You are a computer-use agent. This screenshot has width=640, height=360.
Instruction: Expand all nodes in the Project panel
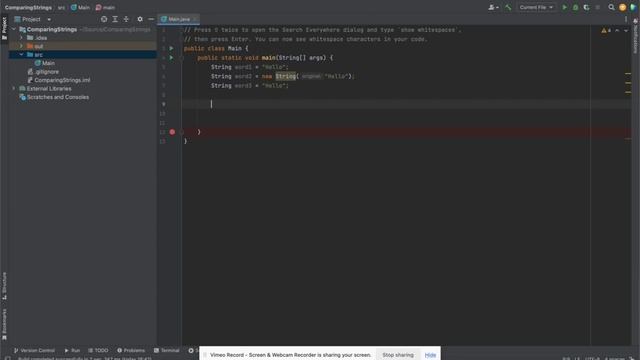[115, 19]
